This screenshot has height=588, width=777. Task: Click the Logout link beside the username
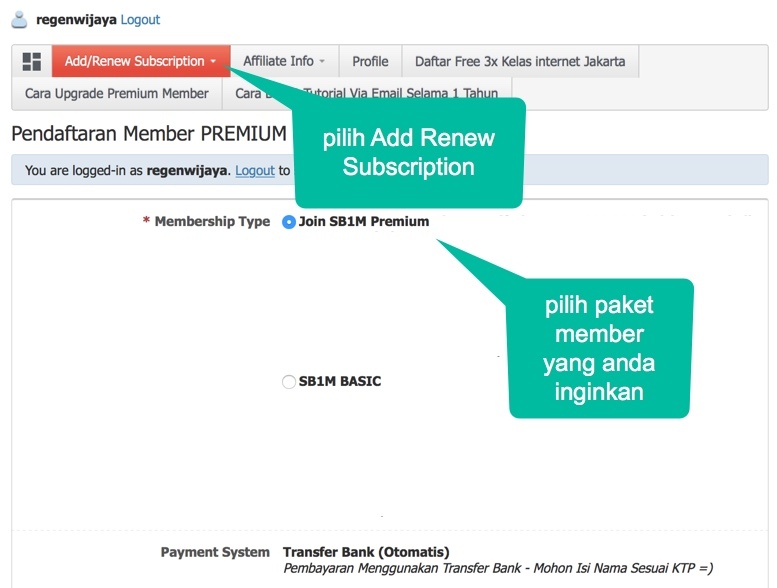140,19
